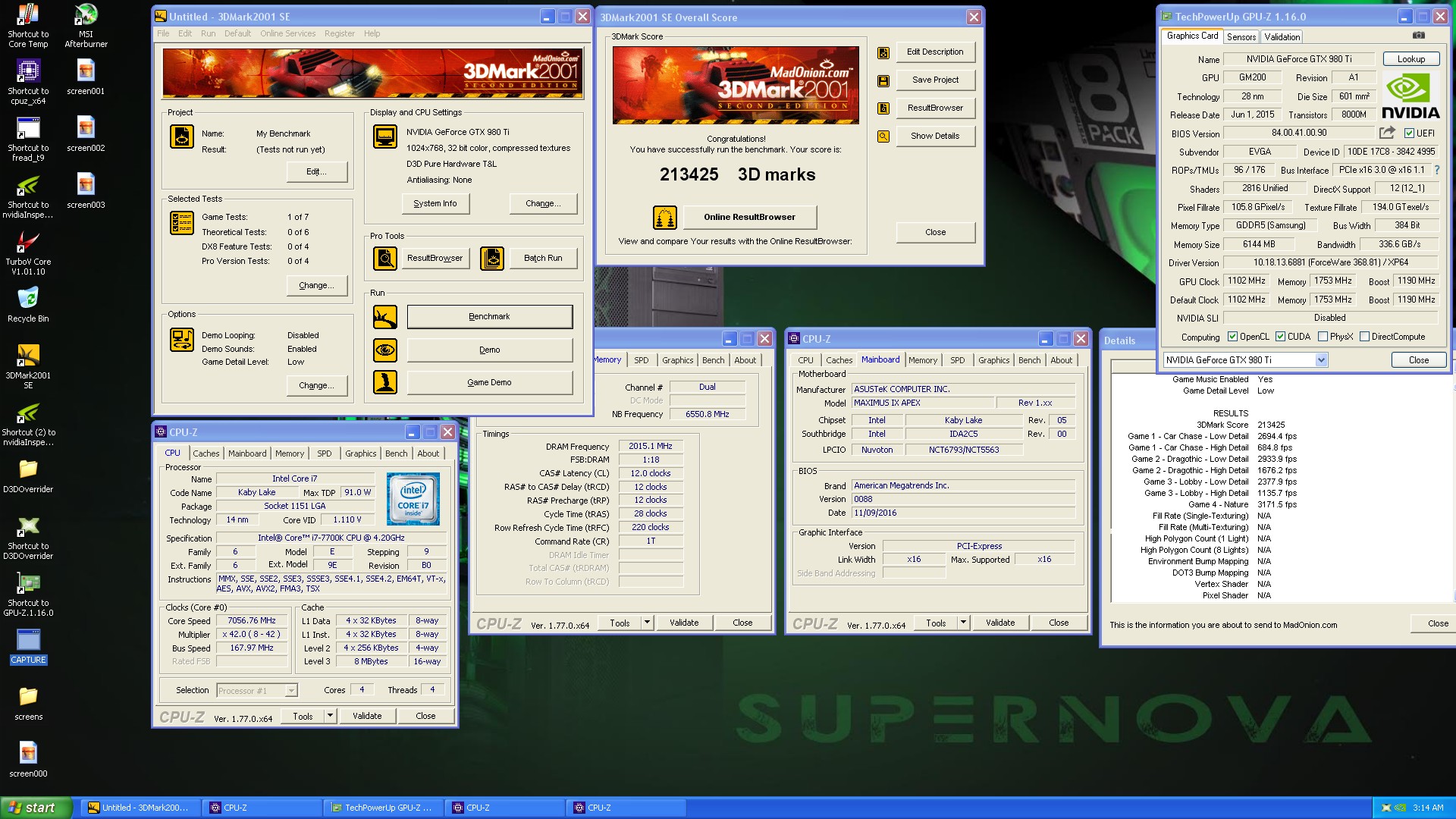Expand Tools dropdown arrow in CPU-Z Mainboard window
This screenshot has width=1456, height=819.
pos(963,623)
